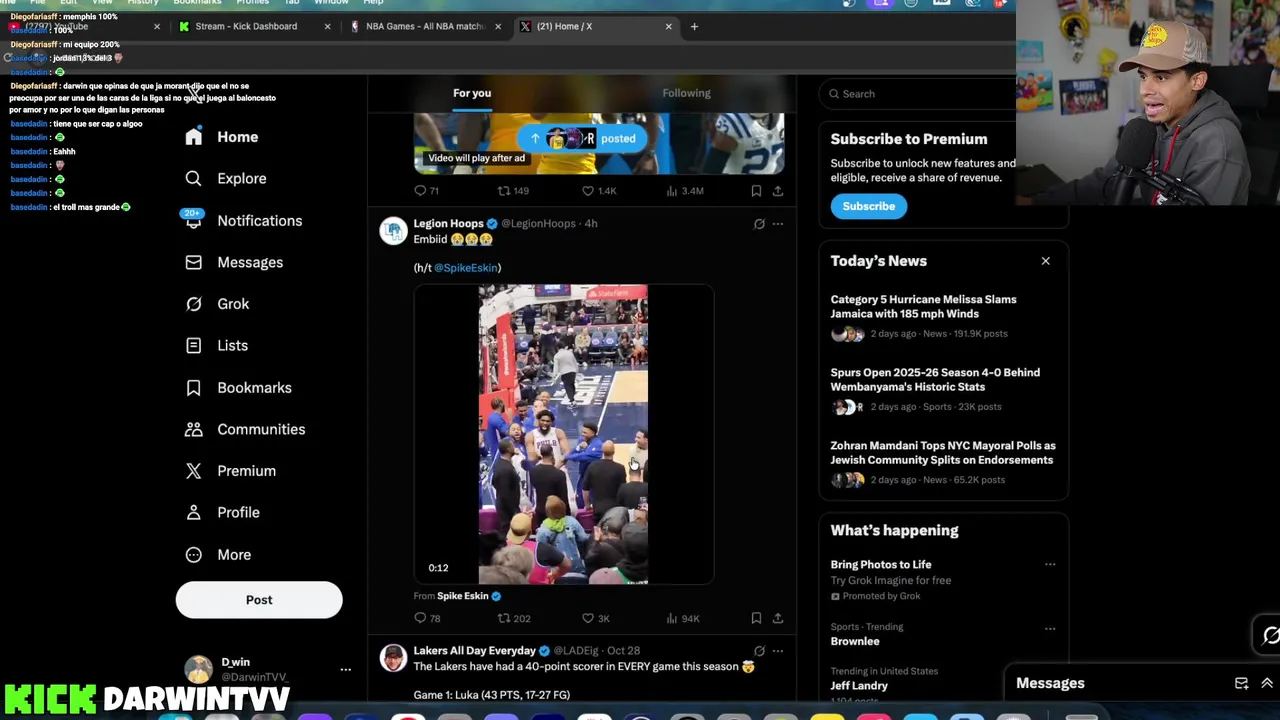Open D_win account switcher avatar
The width and height of the screenshot is (1280, 720).
point(198,669)
